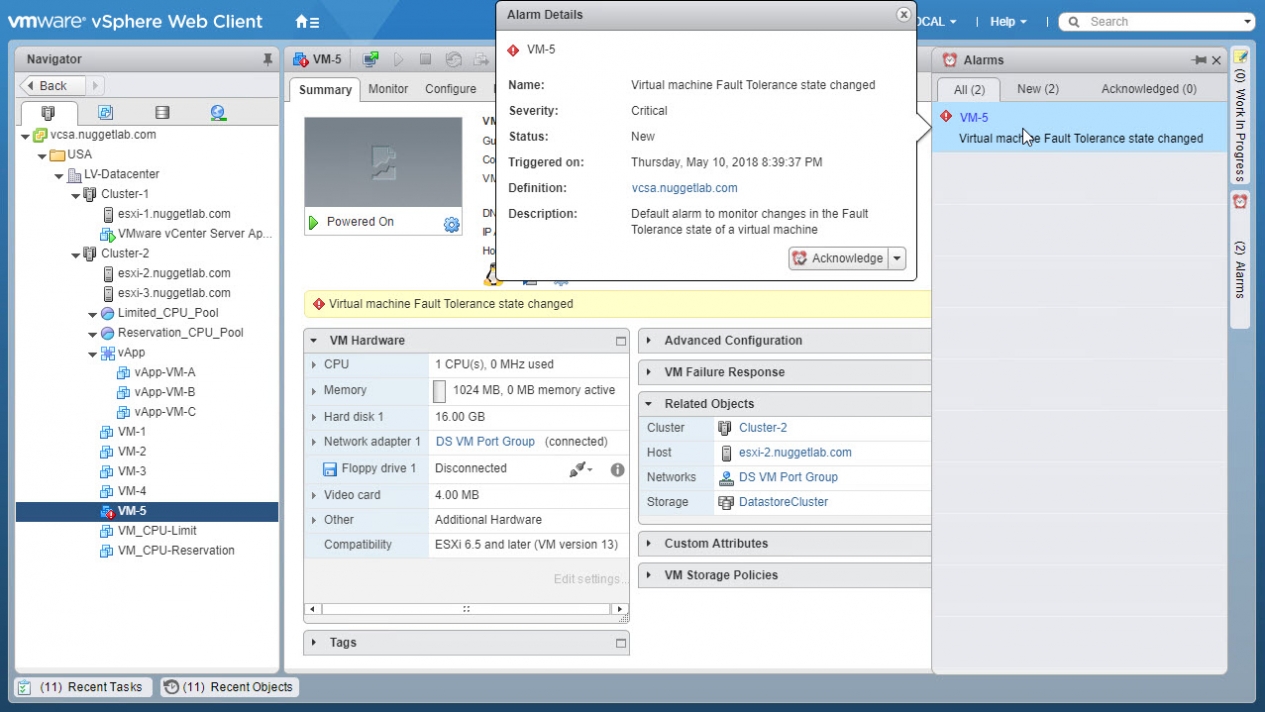Expand the CPU hardware row
The height and width of the screenshot is (712, 1265).
point(314,365)
